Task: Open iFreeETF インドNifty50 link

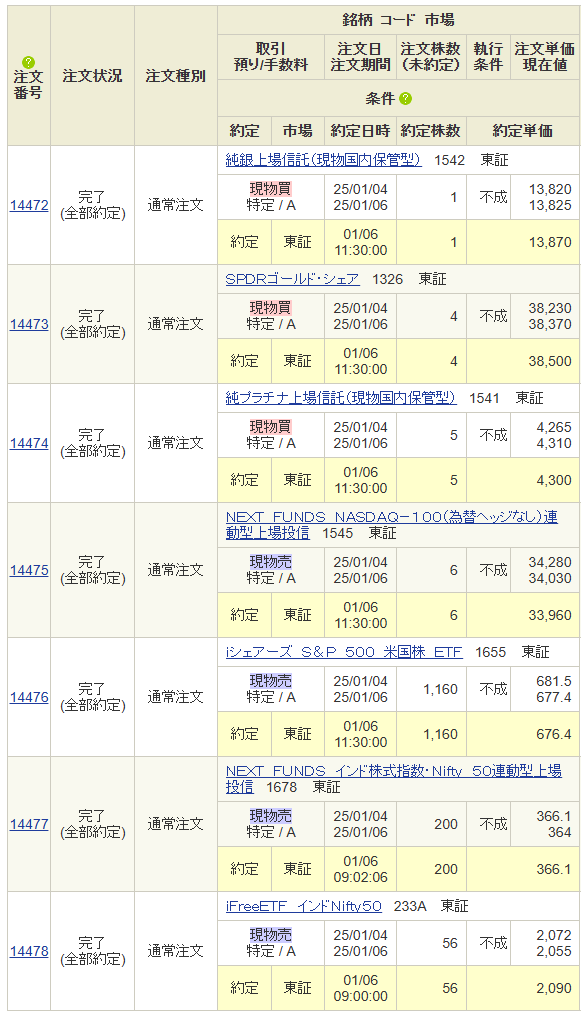Action: pos(303,906)
